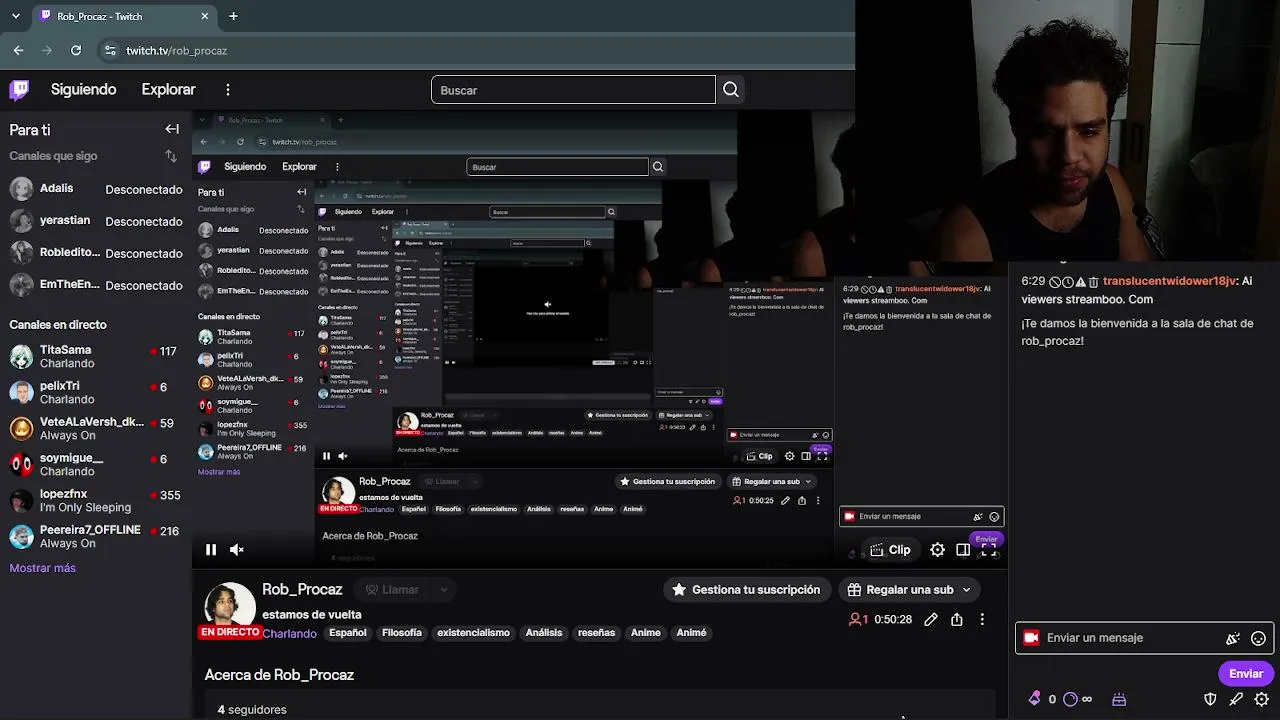The height and width of the screenshot is (720, 1280).
Task: Unmute the main stream player volume
Action: point(237,550)
